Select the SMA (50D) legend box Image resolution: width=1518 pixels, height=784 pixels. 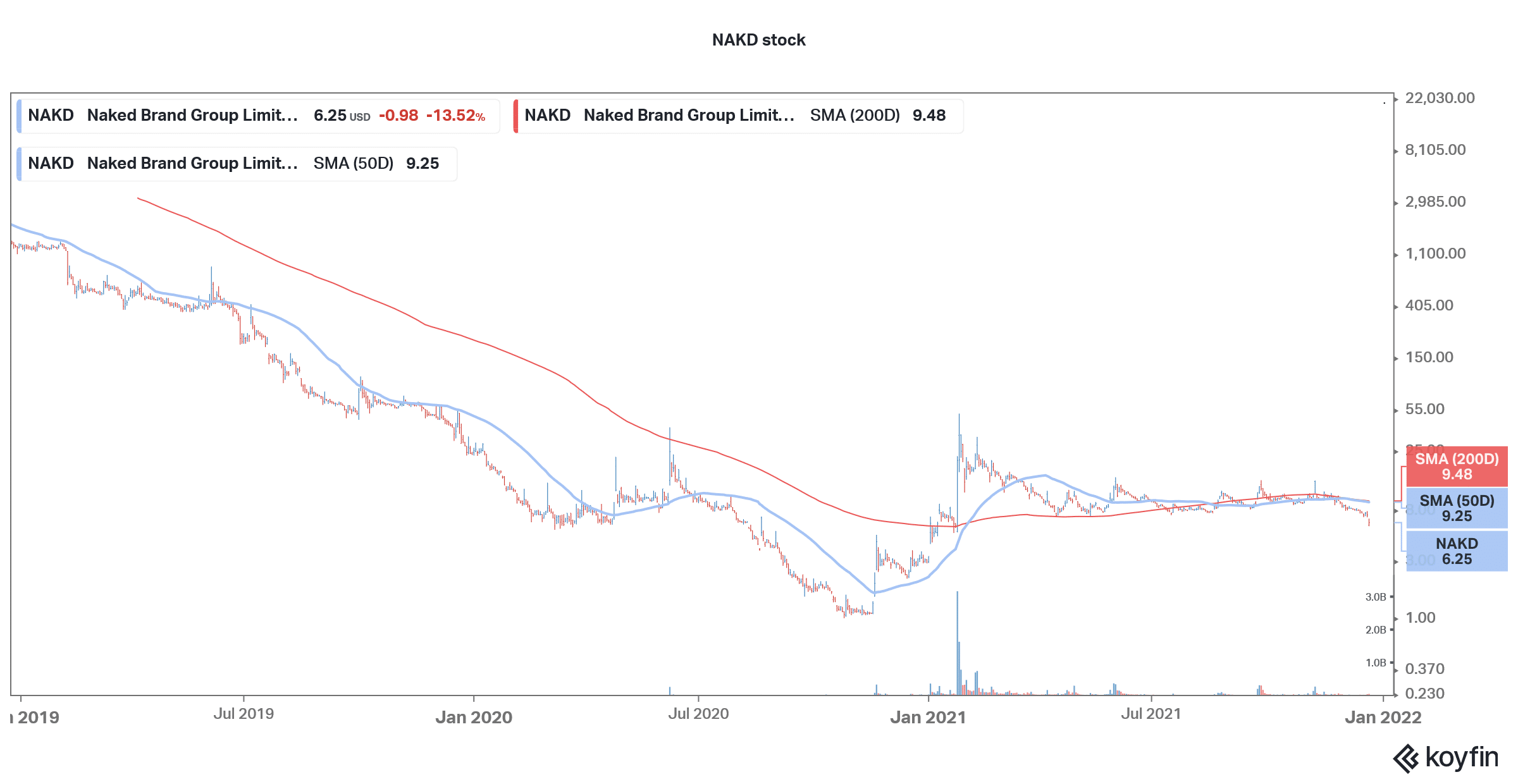click(x=237, y=164)
